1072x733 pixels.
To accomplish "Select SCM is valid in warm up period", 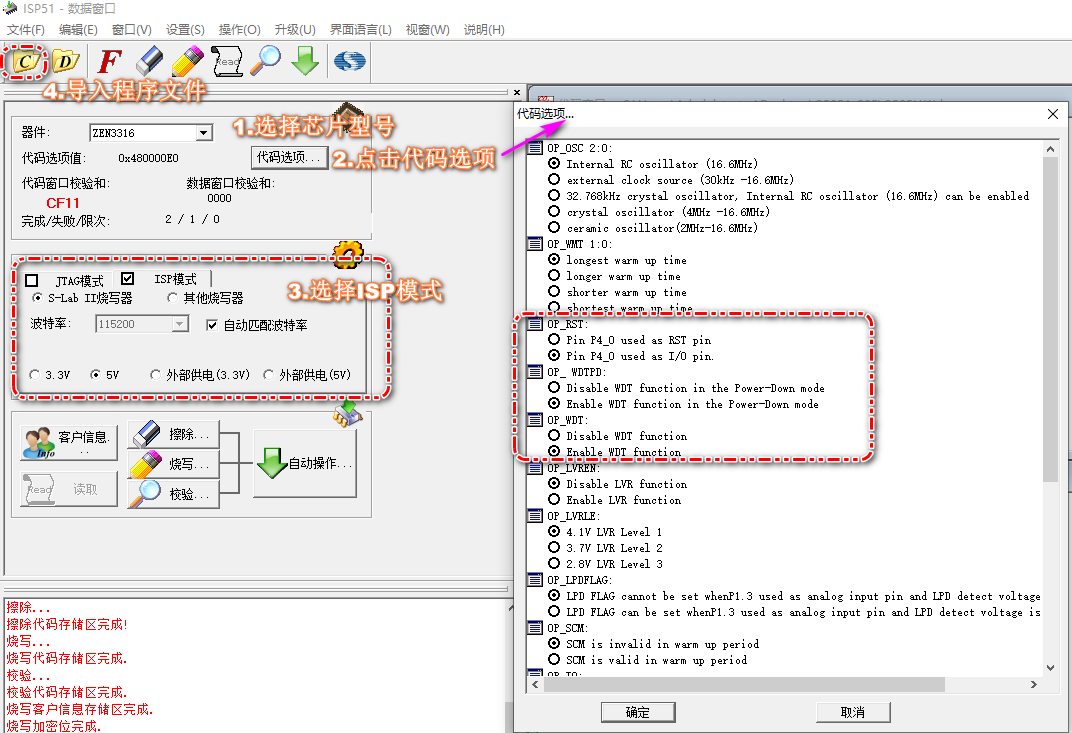I will [x=554, y=659].
